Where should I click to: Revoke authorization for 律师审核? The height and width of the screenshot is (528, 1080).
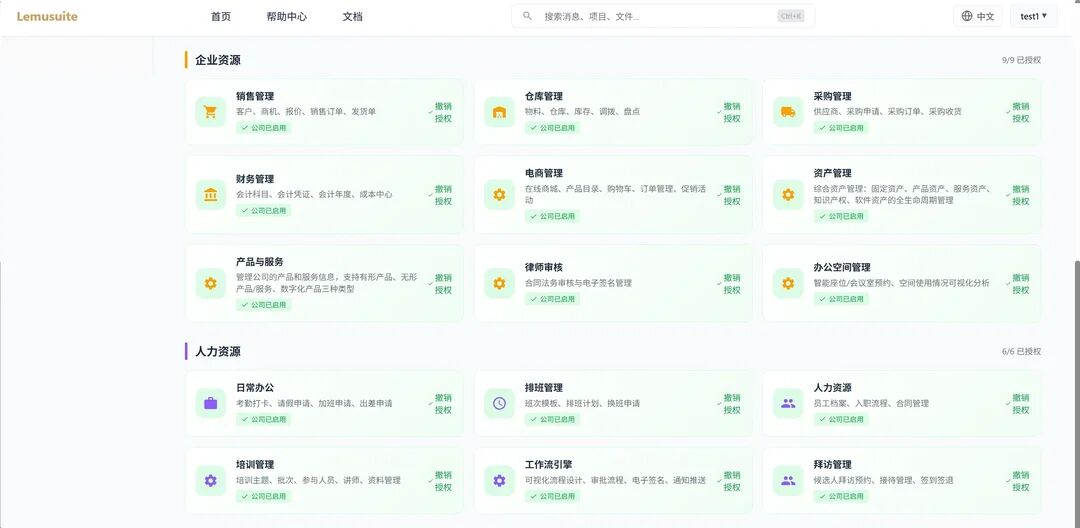(x=731, y=284)
